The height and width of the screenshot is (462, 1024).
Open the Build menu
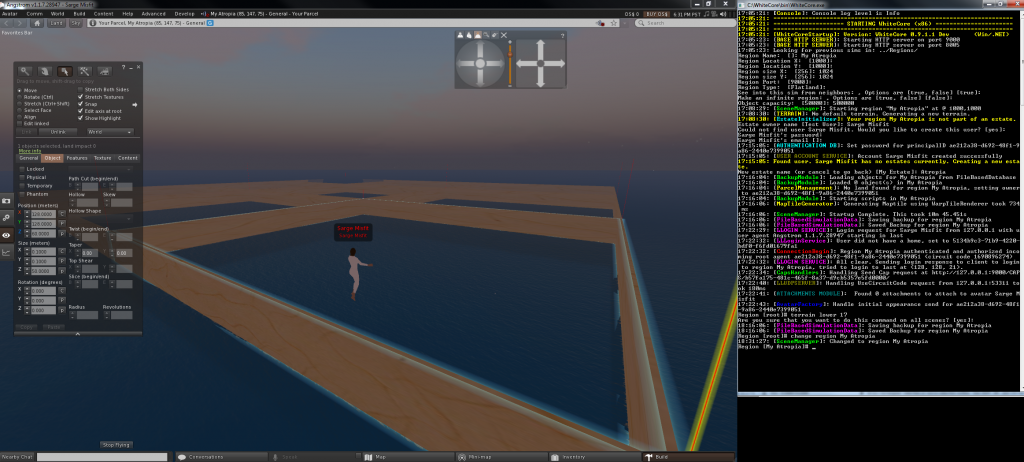tap(79, 14)
